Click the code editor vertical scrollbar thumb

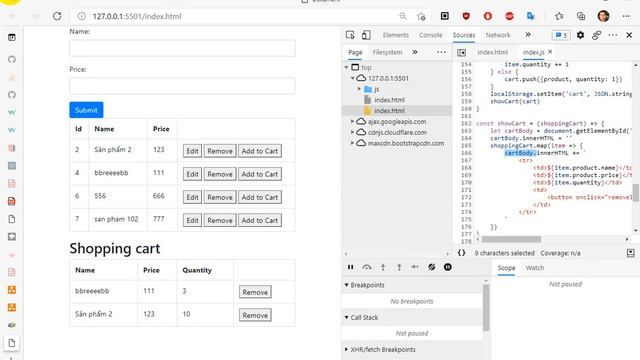tap(636, 193)
